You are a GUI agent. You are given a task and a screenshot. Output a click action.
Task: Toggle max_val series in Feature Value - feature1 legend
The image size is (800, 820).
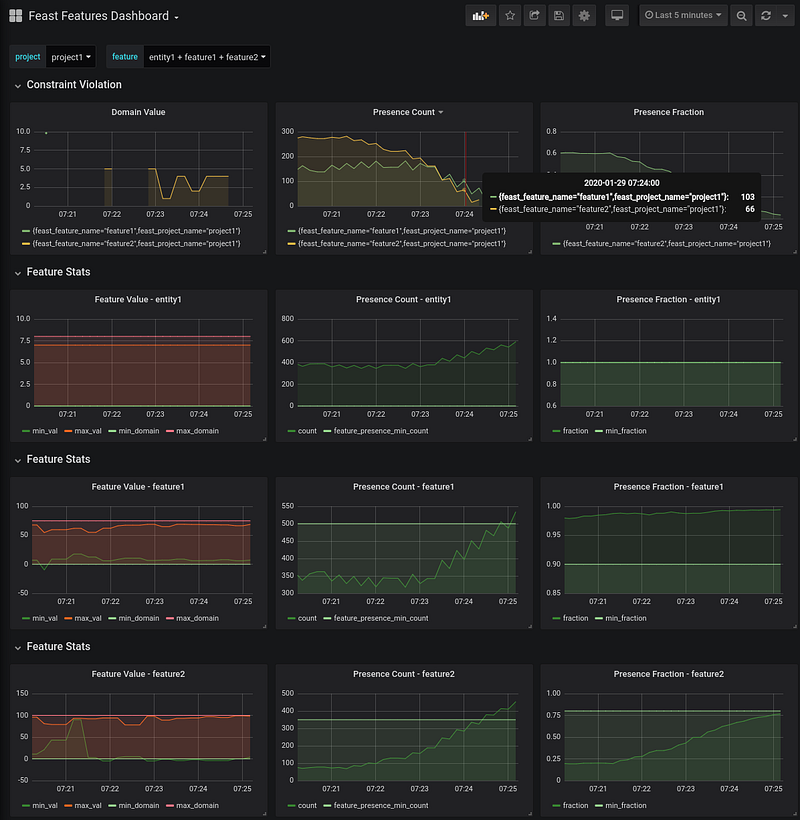[x=90, y=618]
